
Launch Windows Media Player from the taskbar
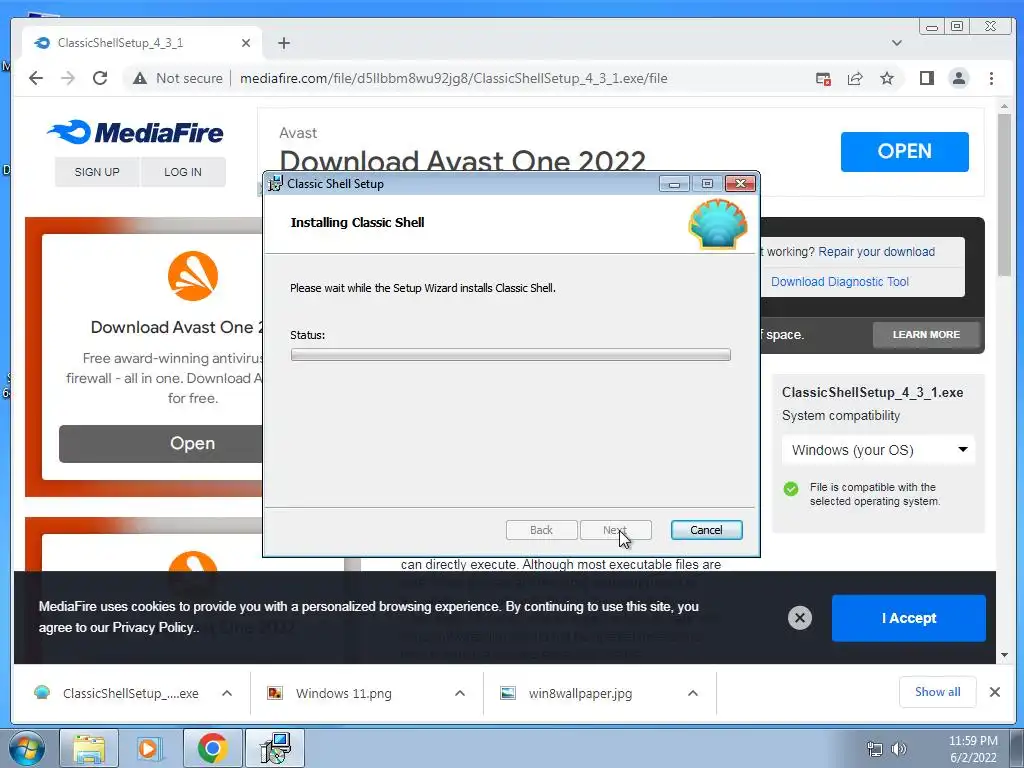(x=150, y=748)
